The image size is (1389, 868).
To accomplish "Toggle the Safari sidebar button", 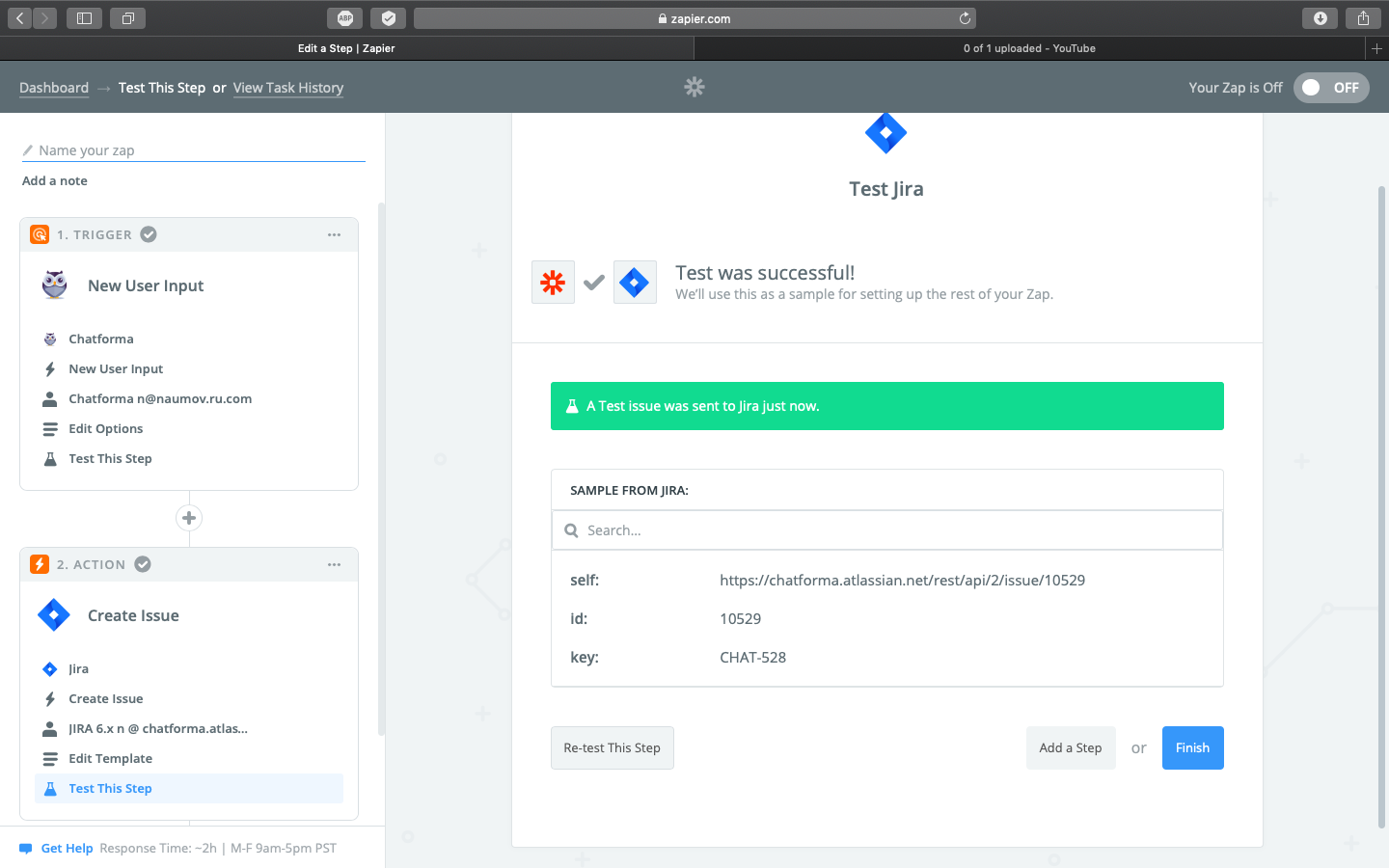I will pos(84,18).
